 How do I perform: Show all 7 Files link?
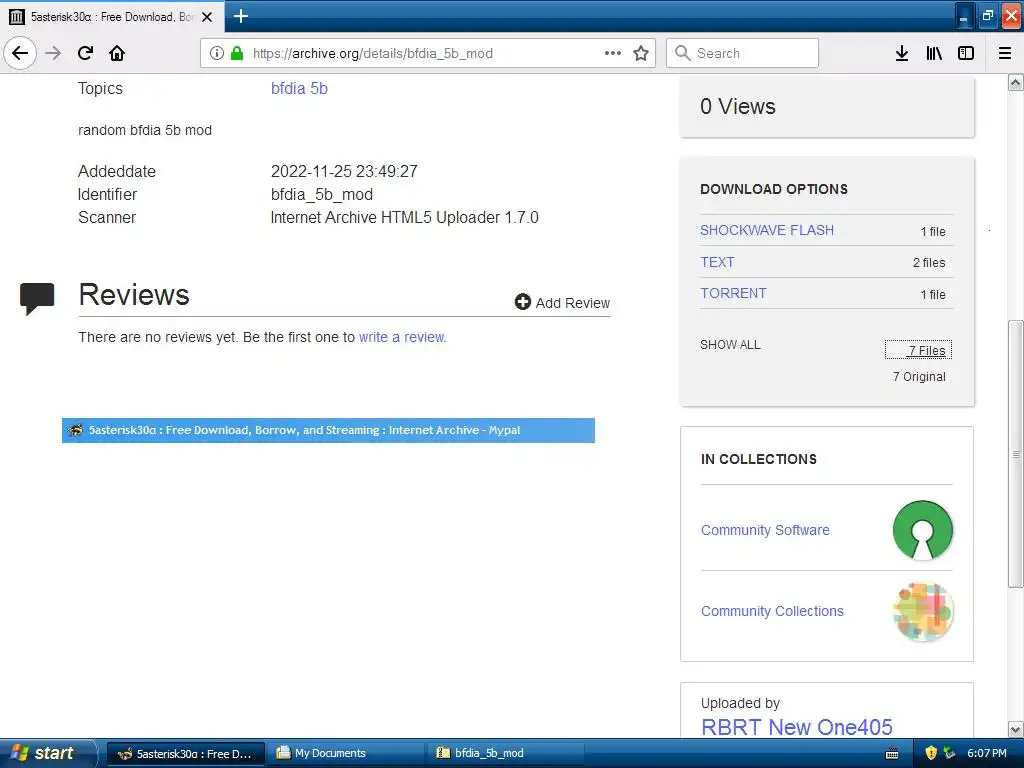point(918,350)
